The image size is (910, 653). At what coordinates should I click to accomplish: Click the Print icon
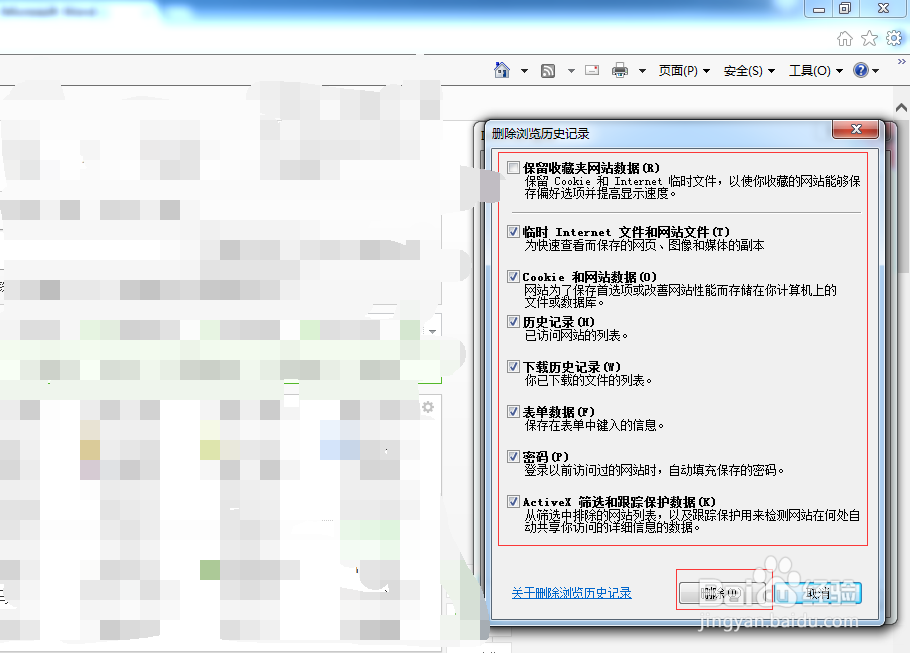[620, 70]
